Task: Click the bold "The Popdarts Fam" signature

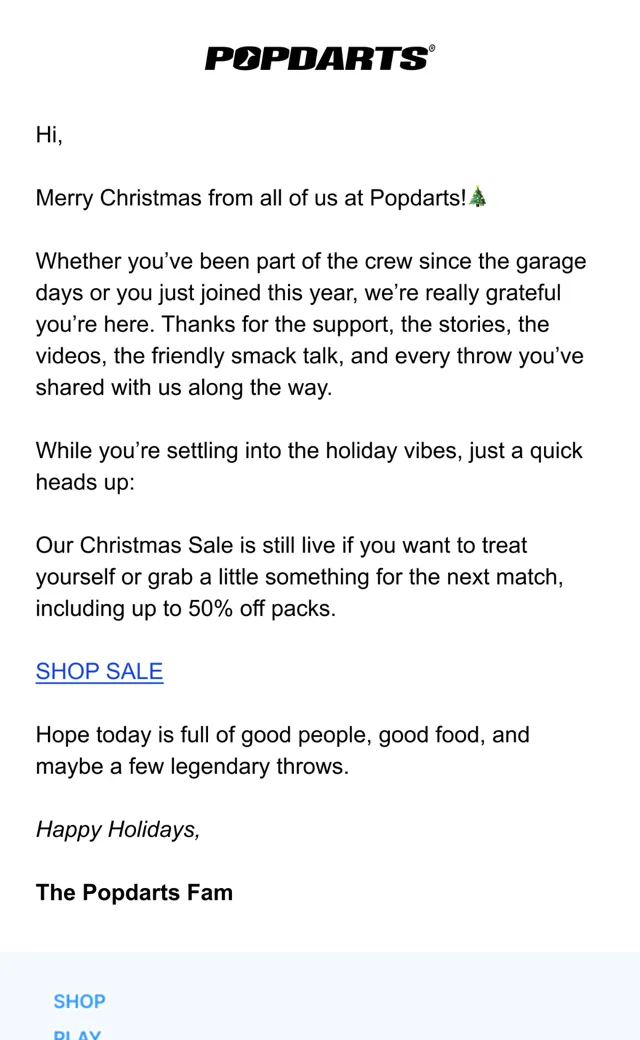Action: click(135, 893)
